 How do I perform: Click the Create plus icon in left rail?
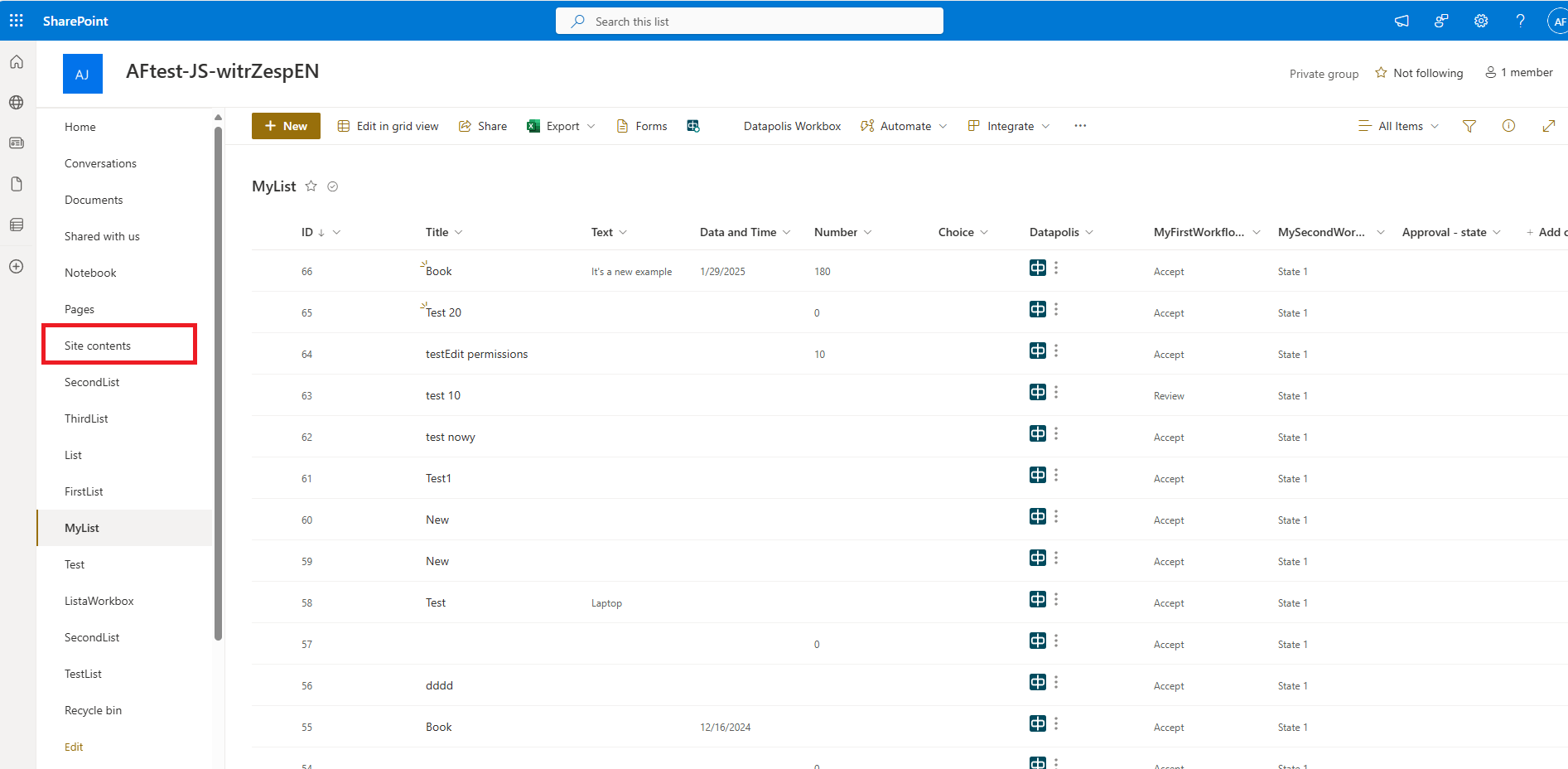[17, 266]
